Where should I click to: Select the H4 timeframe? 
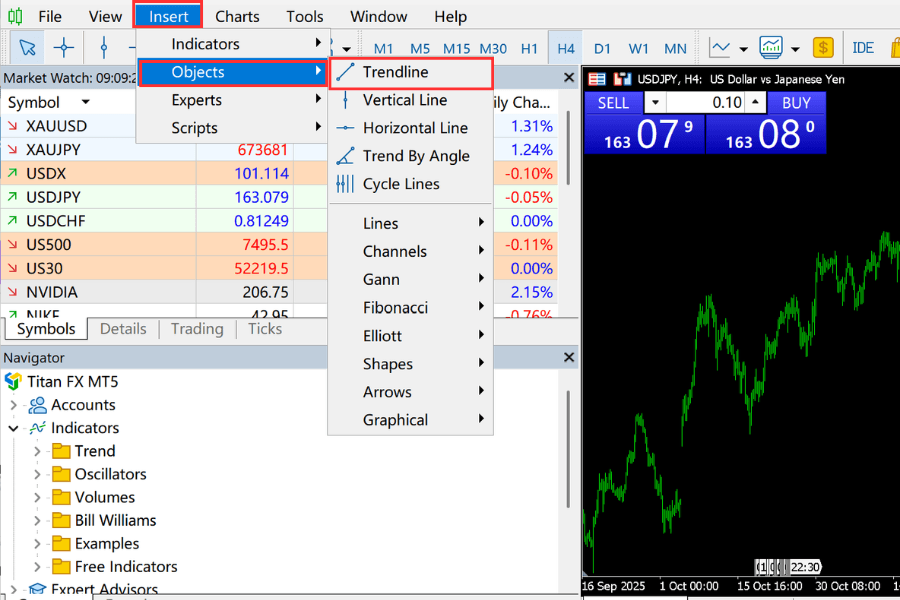pos(565,49)
